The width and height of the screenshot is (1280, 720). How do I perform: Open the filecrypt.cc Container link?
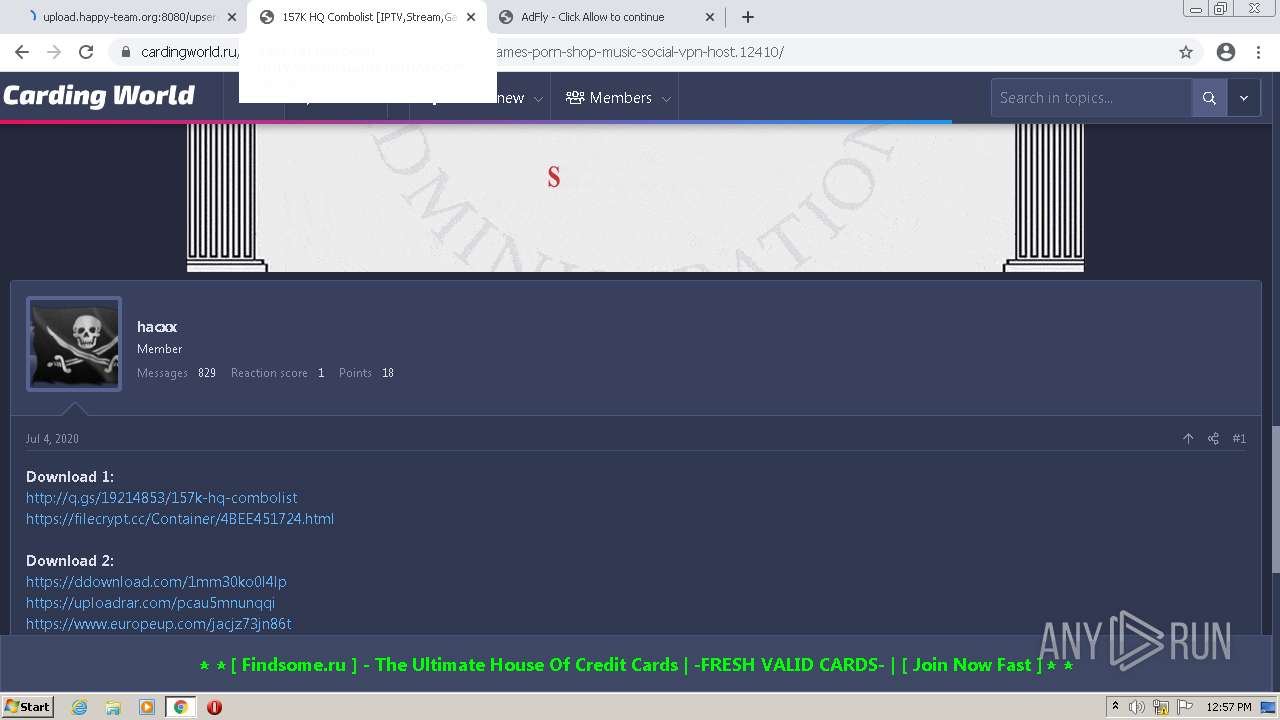(180, 518)
